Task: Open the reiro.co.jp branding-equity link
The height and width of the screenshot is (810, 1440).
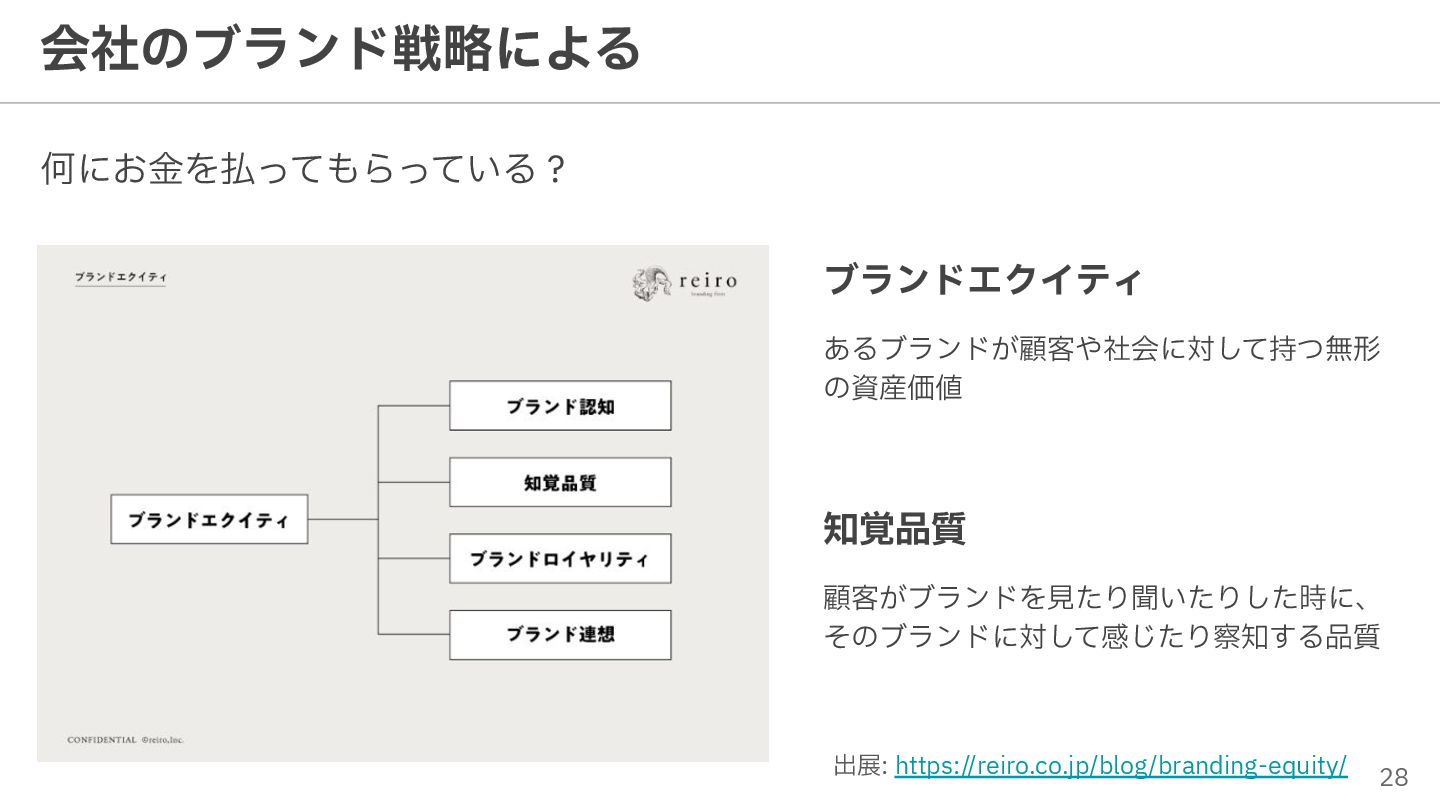Action: point(1121,766)
